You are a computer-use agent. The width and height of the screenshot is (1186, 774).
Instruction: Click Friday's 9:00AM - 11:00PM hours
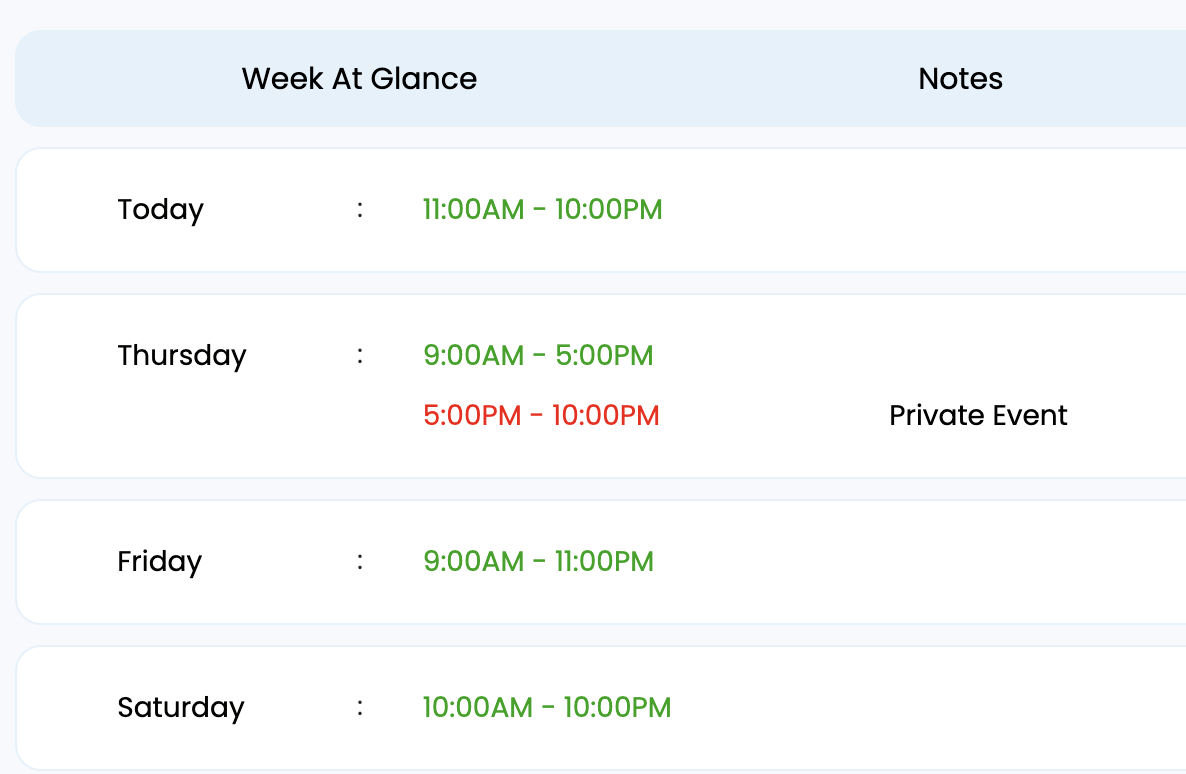point(538,561)
